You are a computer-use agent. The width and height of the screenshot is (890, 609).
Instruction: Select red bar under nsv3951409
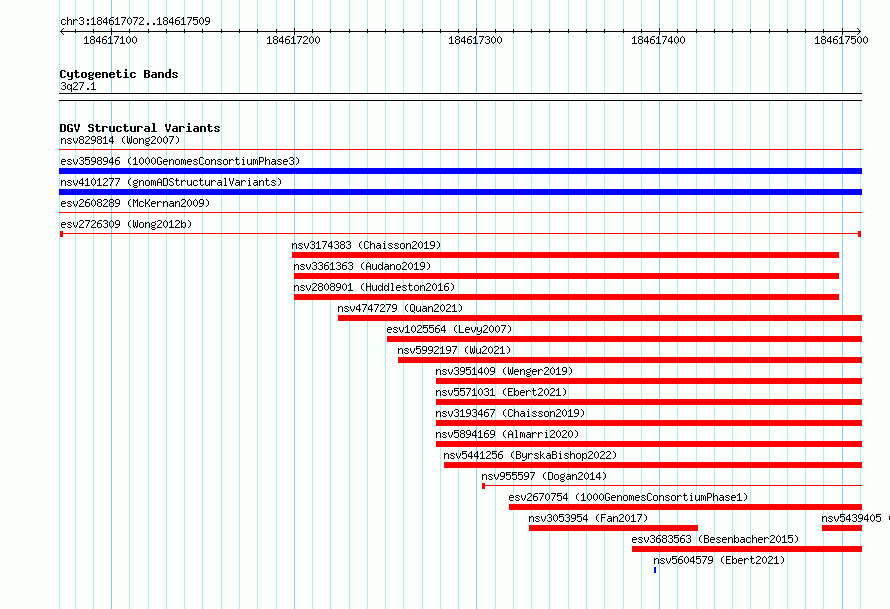coord(649,381)
